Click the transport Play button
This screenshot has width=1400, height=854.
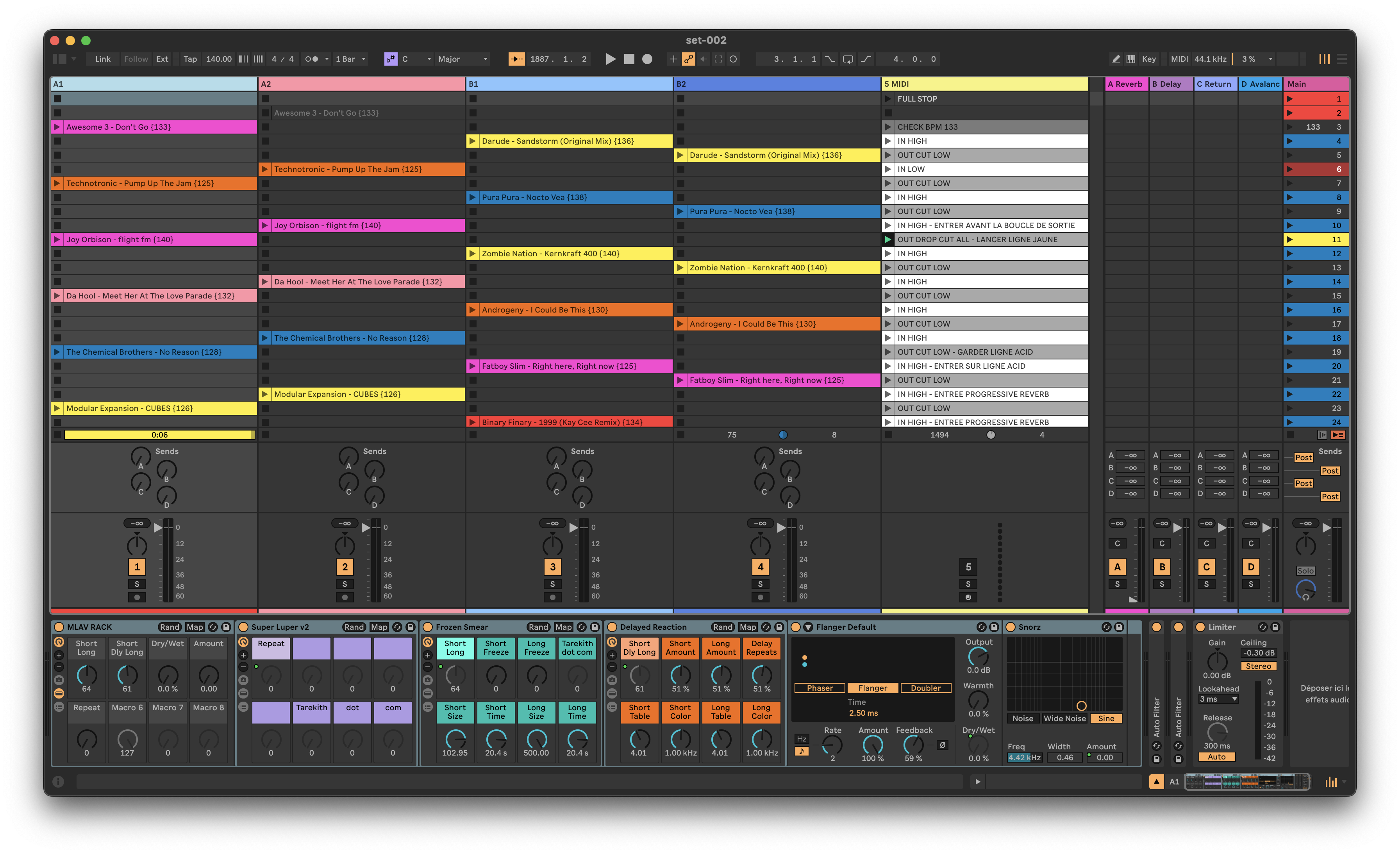click(610, 59)
